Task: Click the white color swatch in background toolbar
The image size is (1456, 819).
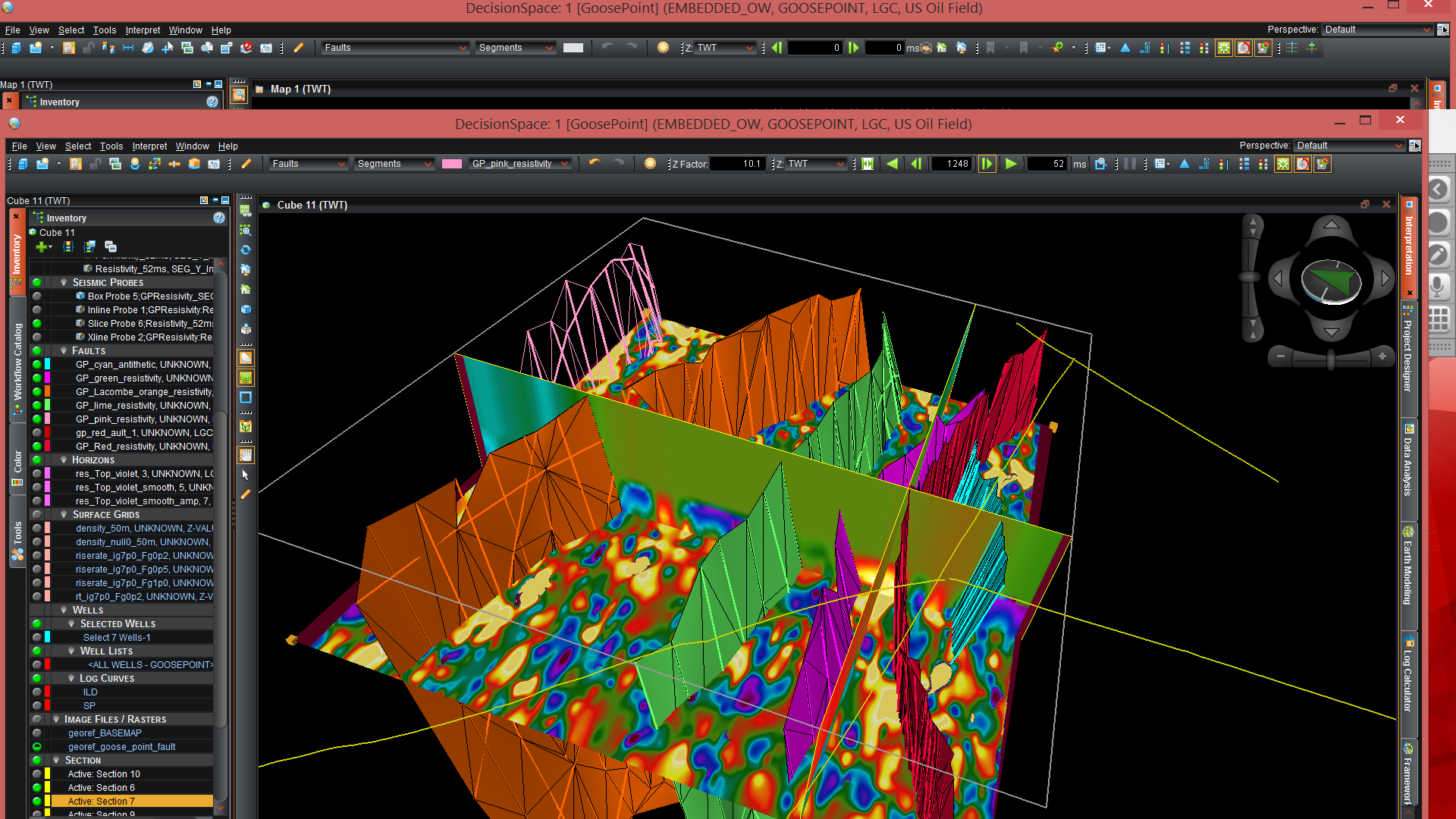Action: (573, 48)
